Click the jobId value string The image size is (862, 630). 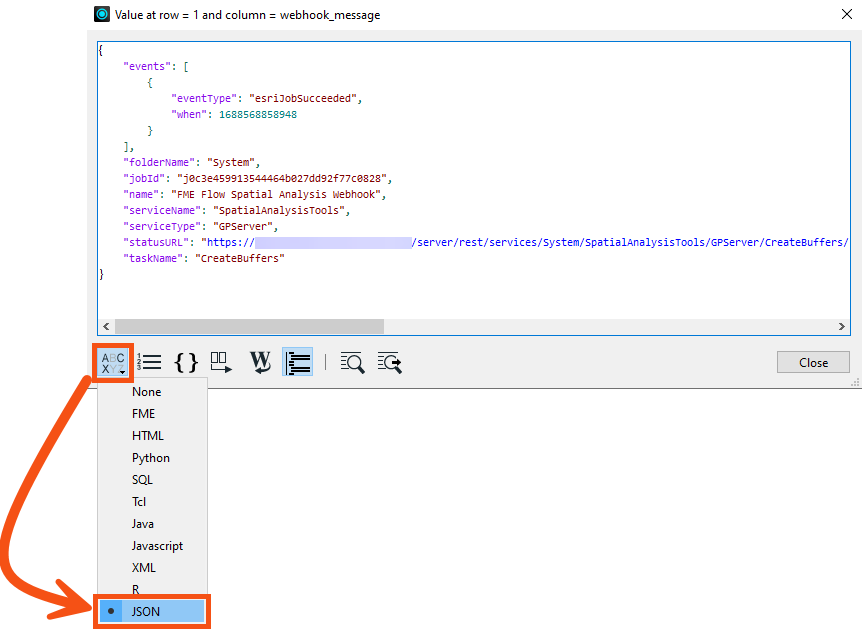[x=281, y=178]
